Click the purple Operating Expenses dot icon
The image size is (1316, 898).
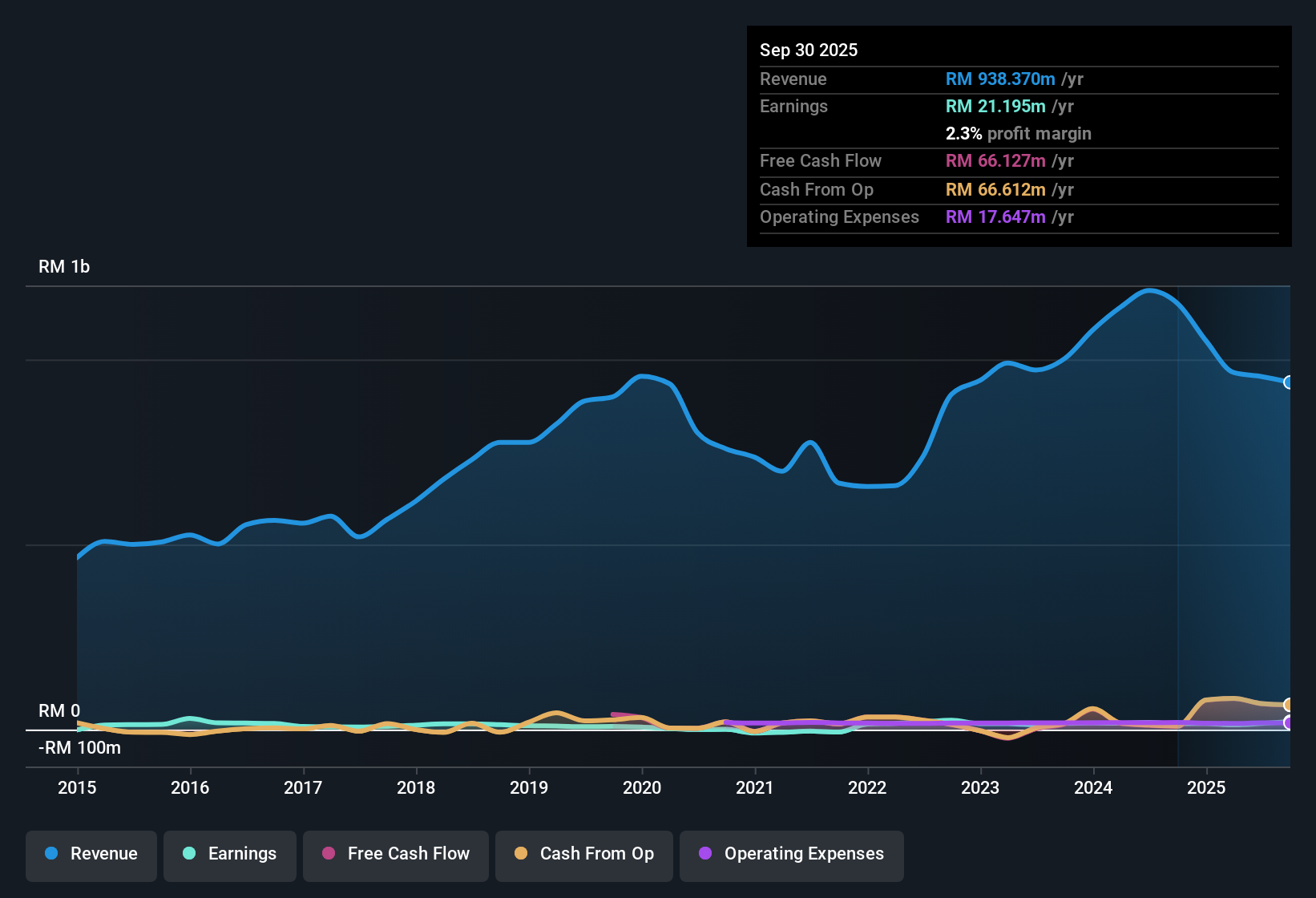tap(705, 855)
